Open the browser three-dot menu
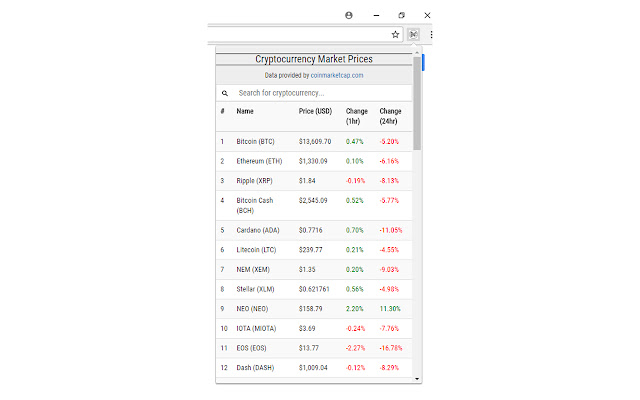Screen dimensions: 640x400 click(x=431, y=35)
